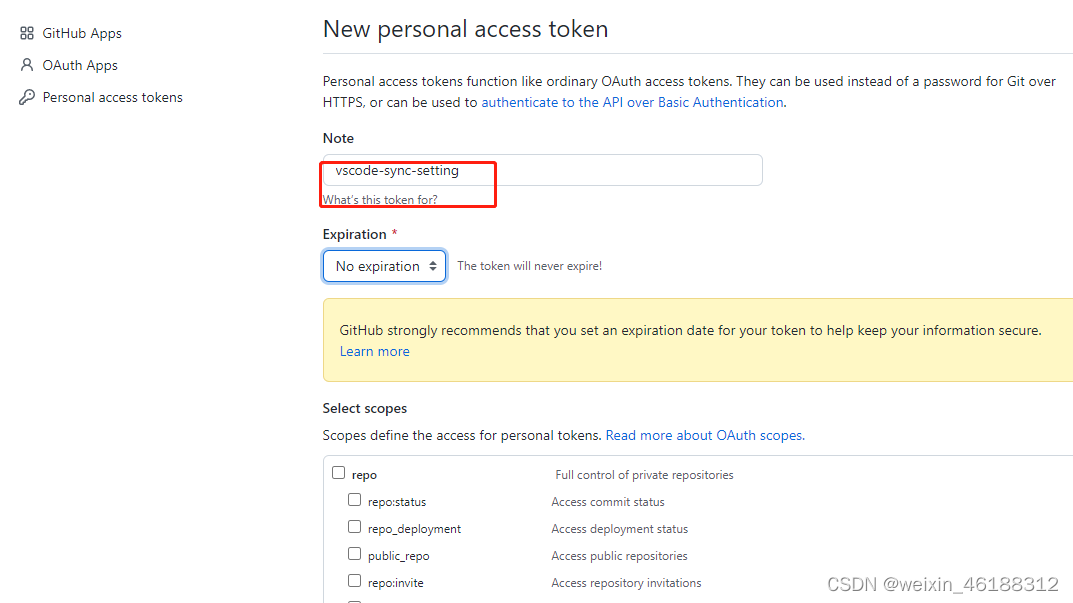Open the Expiration dropdown
Viewport: 1073px width, 603px height.
click(x=384, y=266)
